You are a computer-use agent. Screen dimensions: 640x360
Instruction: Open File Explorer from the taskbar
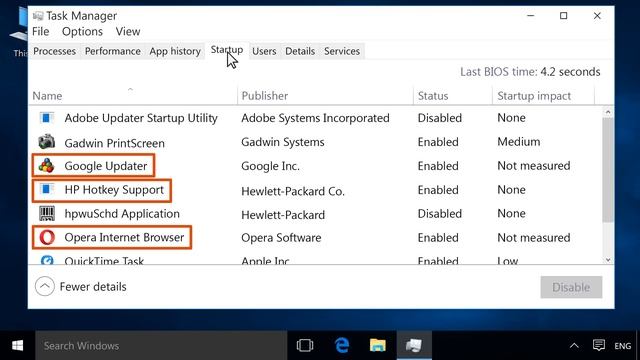click(378, 346)
